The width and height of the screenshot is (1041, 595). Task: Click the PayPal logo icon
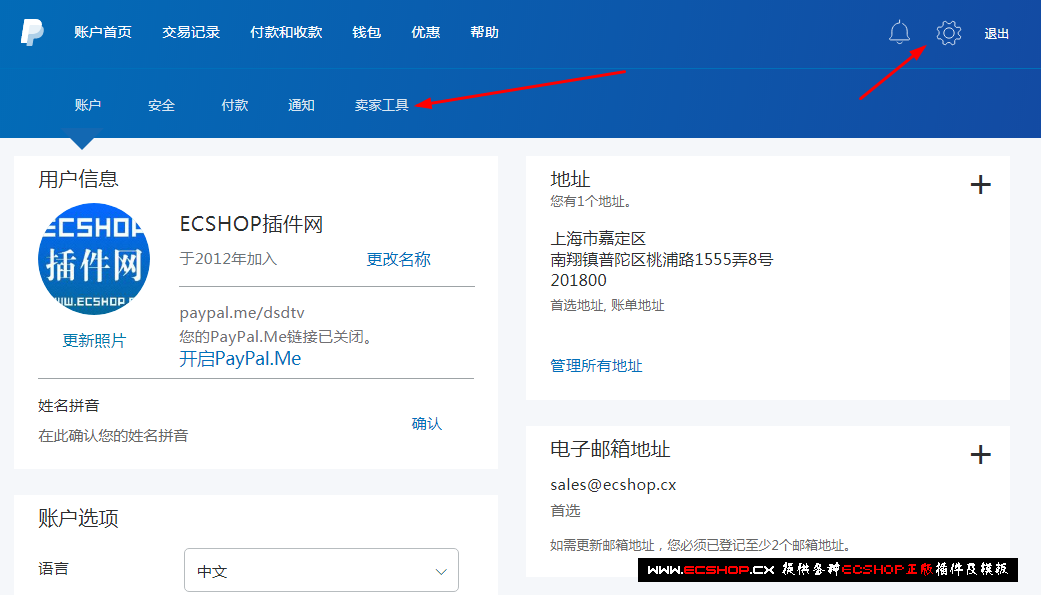tap(32, 32)
